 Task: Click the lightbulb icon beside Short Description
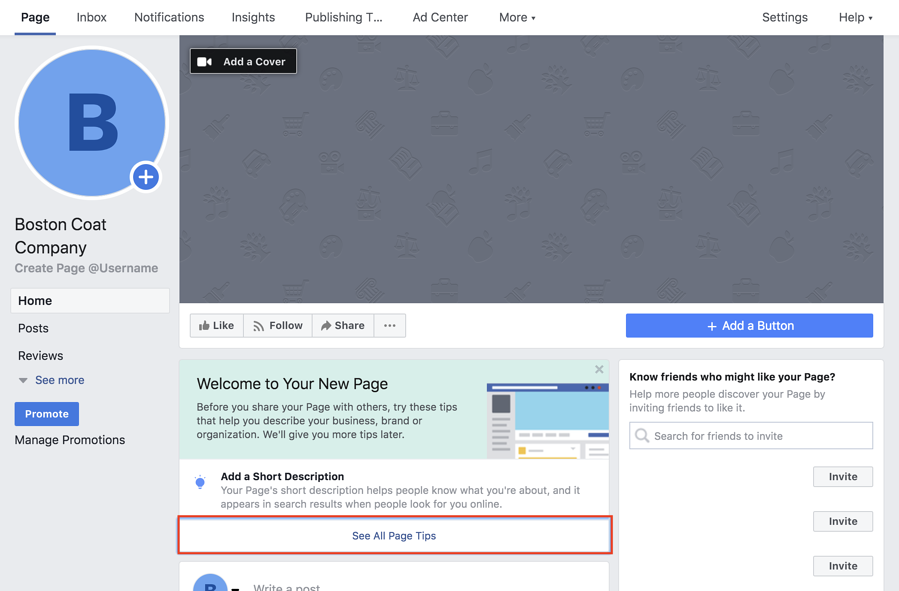coord(200,483)
